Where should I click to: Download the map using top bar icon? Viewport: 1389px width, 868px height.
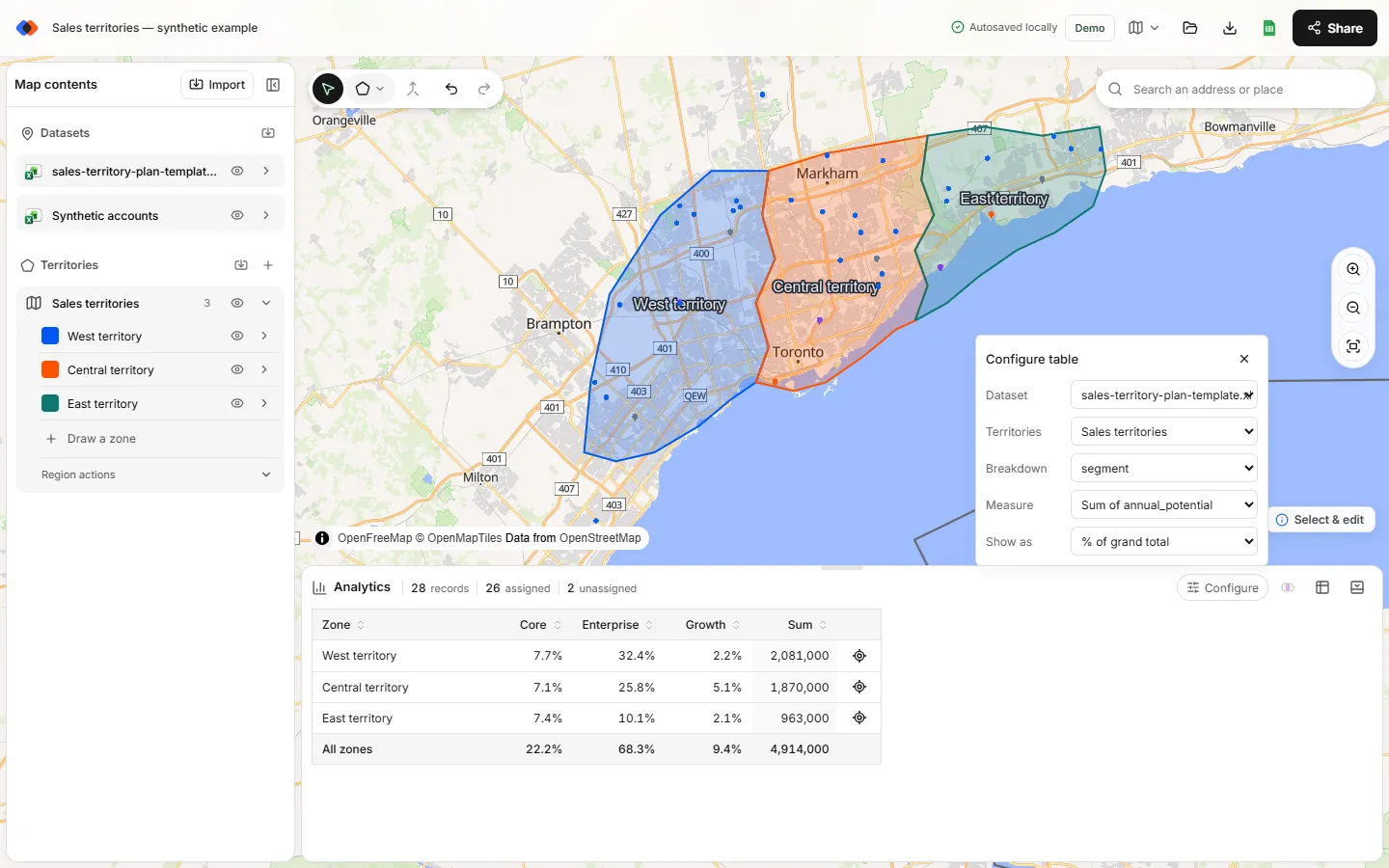click(x=1230, y=28)
